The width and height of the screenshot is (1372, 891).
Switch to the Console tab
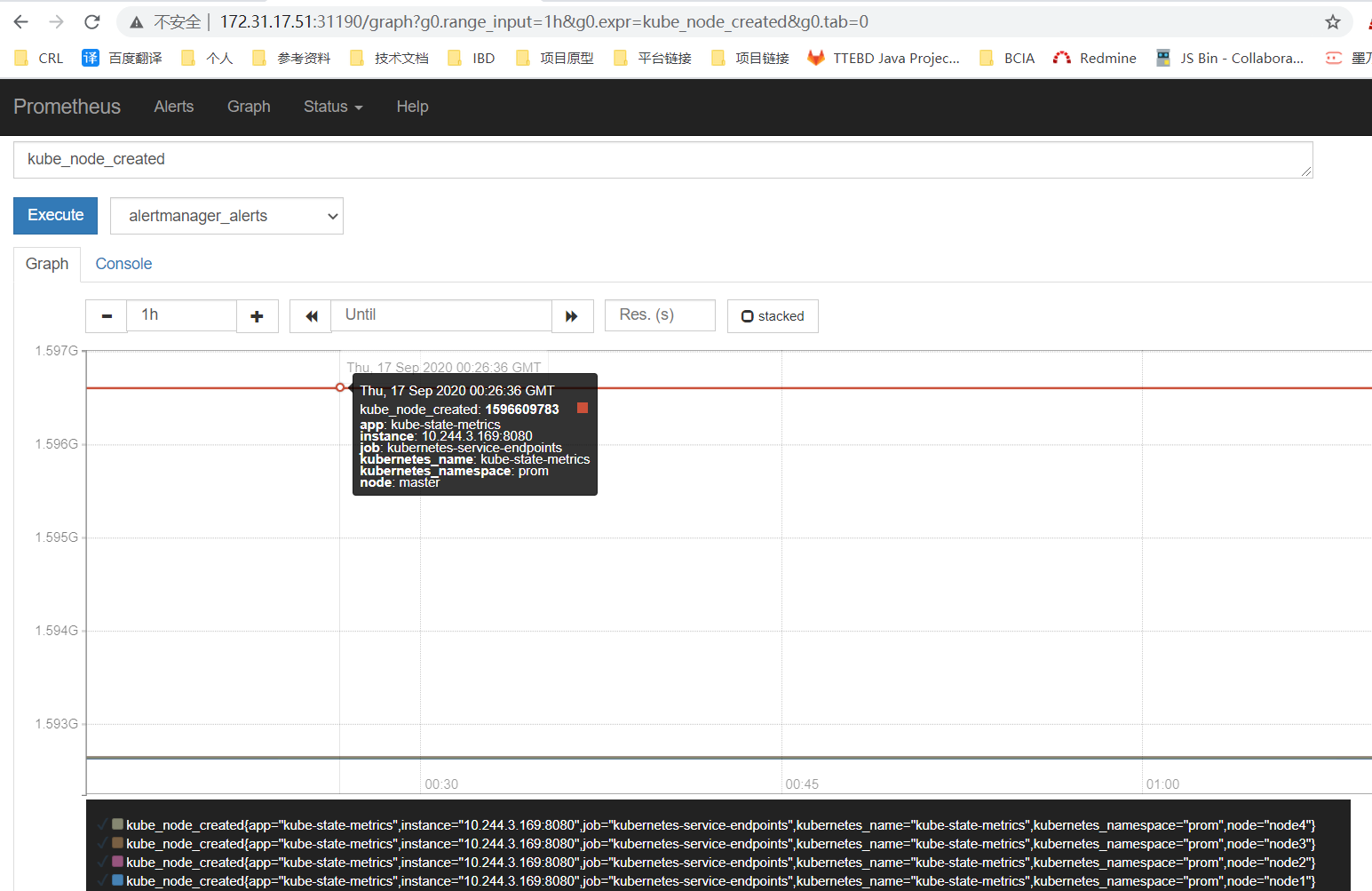coord(123,264)
